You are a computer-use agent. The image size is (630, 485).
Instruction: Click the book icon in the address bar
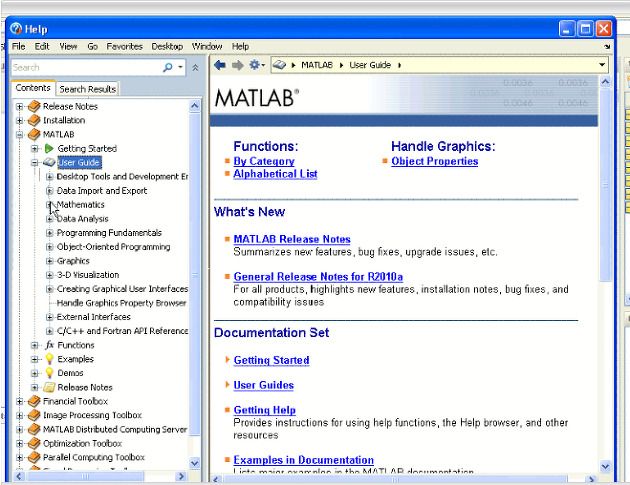click(x=280, y=65)
